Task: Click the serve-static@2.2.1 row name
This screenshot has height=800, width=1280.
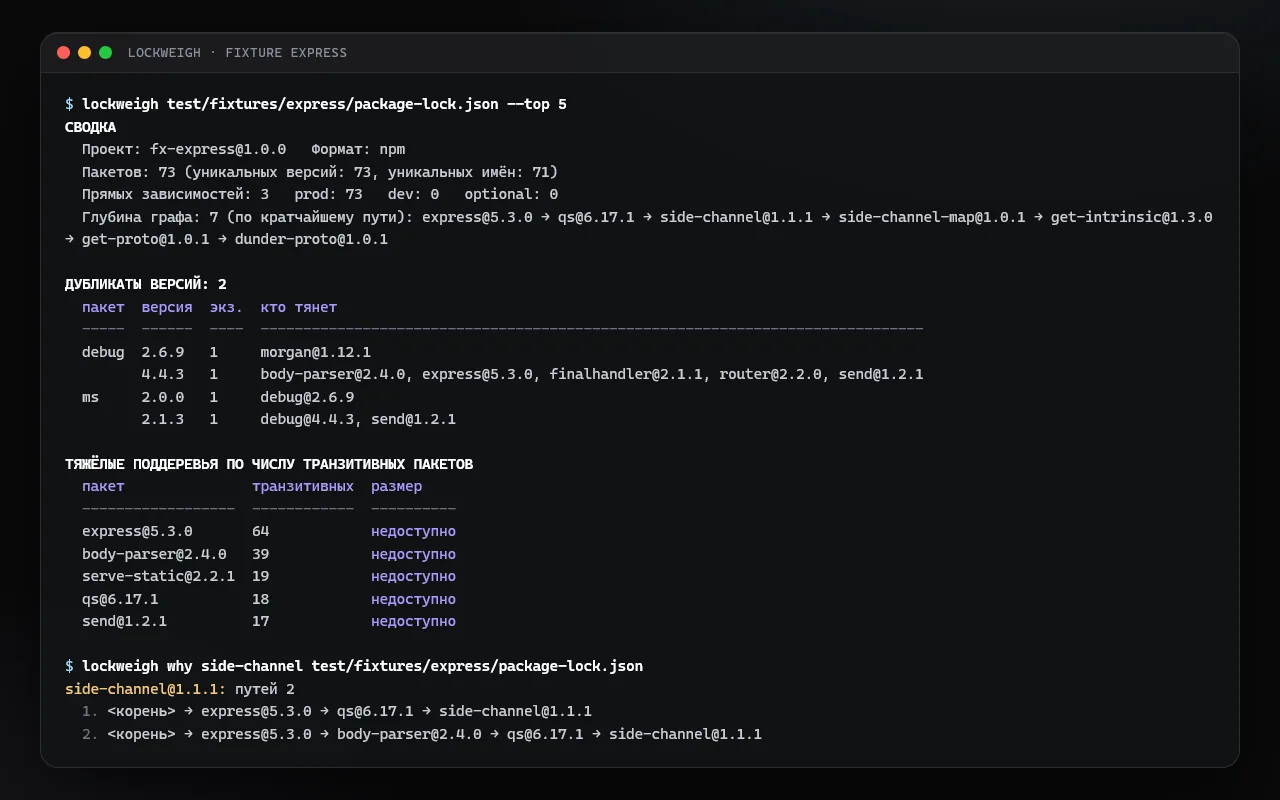Action: (158, 576)
